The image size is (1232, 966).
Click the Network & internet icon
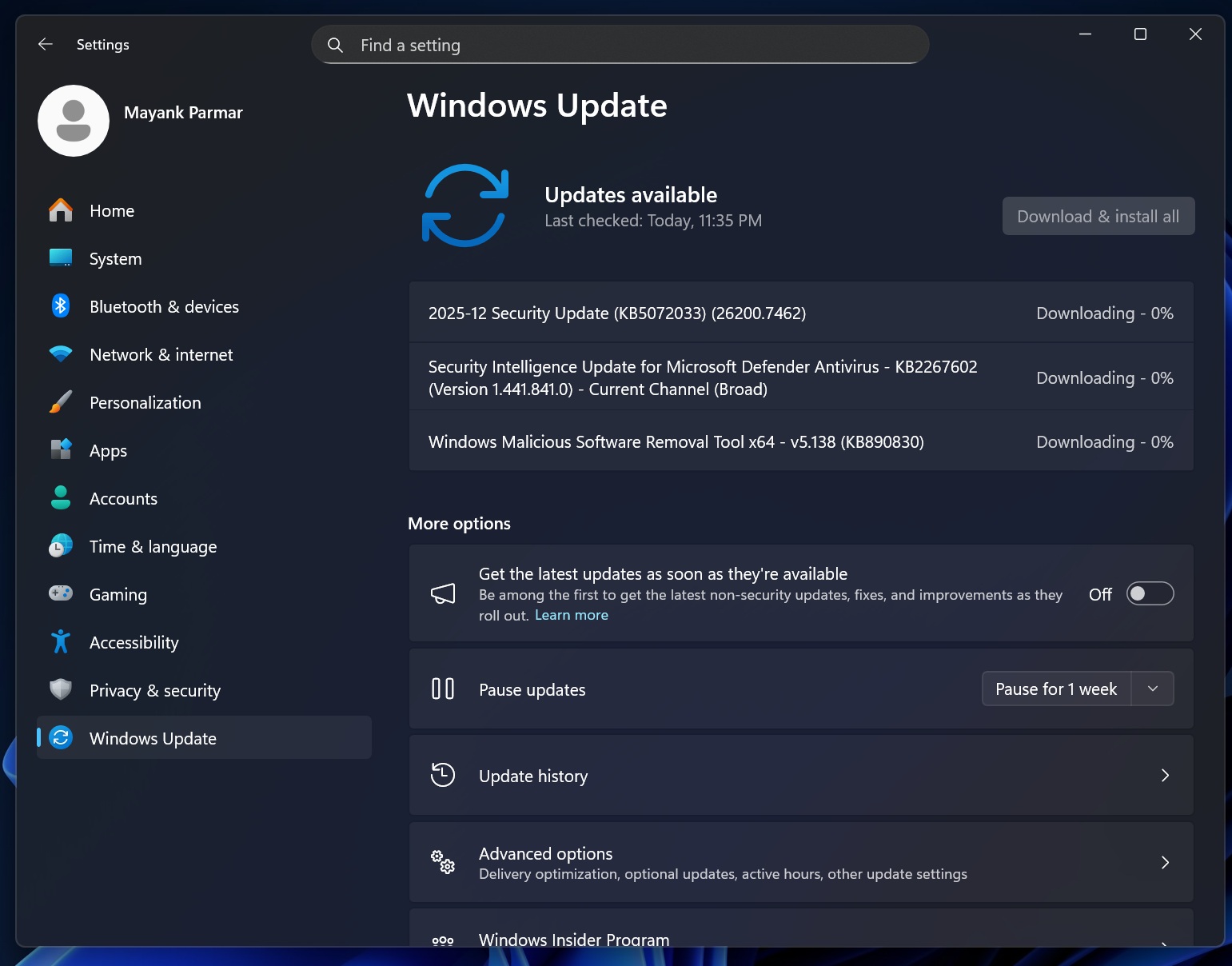(x=61, y=354)
